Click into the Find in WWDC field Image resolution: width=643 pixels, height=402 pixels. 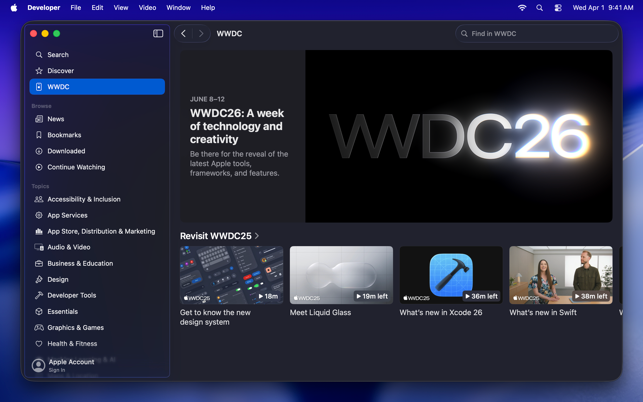tap(537, 34)
